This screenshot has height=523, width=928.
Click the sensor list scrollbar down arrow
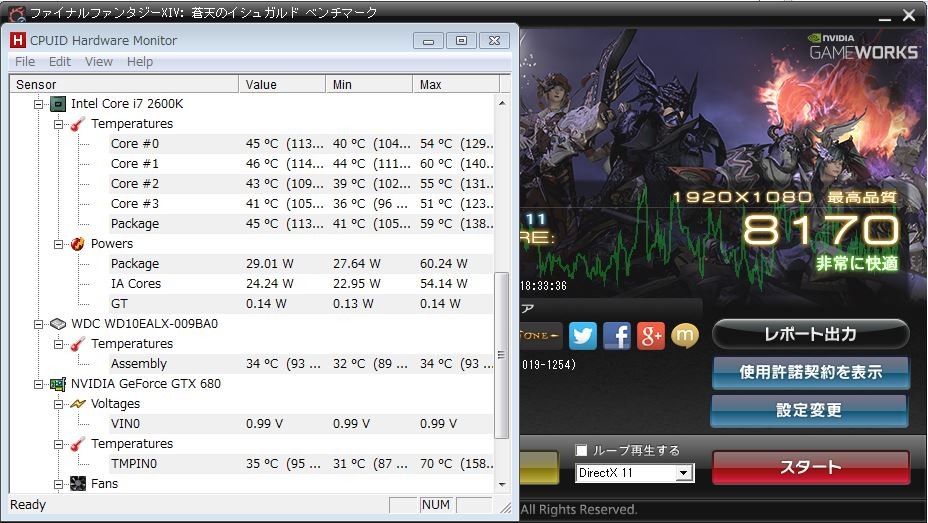(x=502, y=485)
